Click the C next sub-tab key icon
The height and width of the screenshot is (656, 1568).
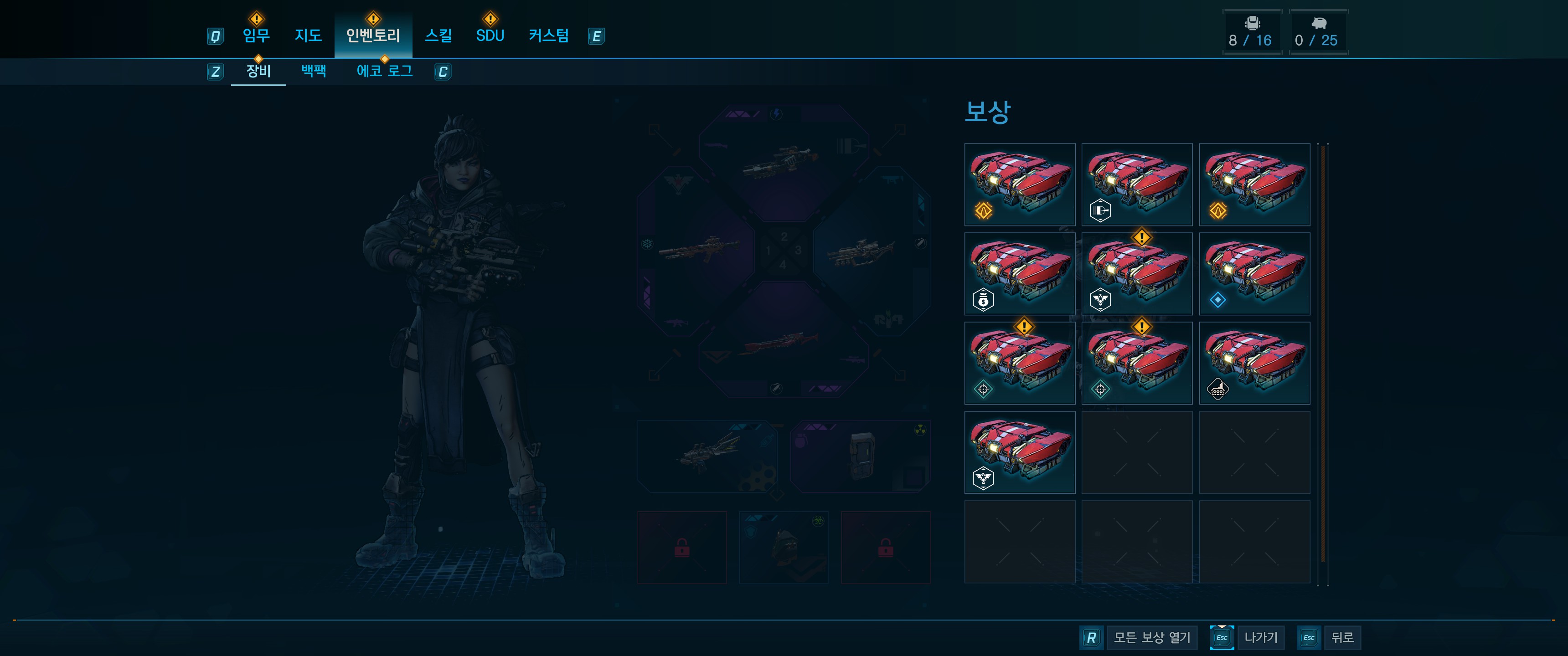point(443,72)
